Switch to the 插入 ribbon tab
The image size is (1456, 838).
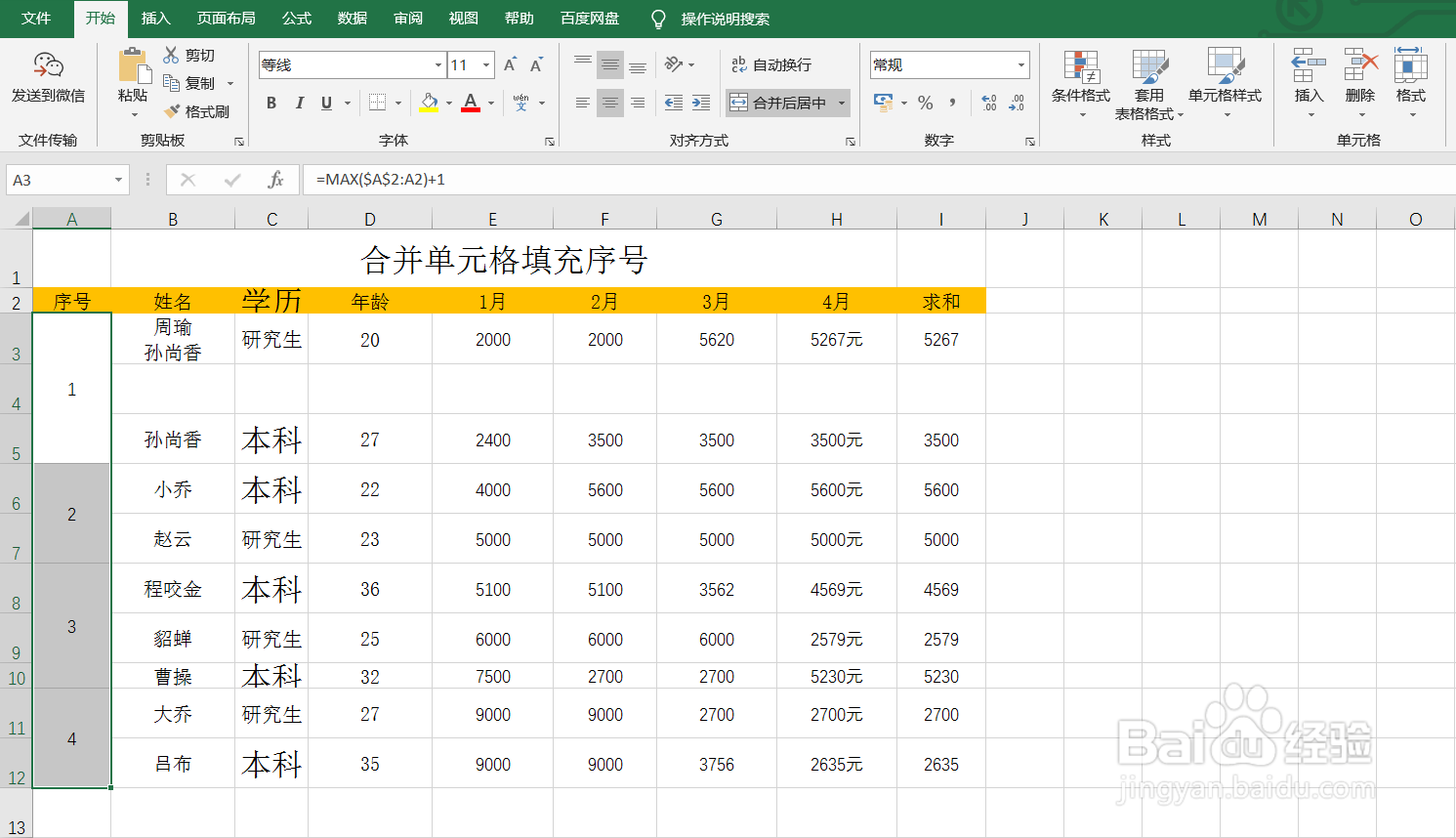coord(155,18)
